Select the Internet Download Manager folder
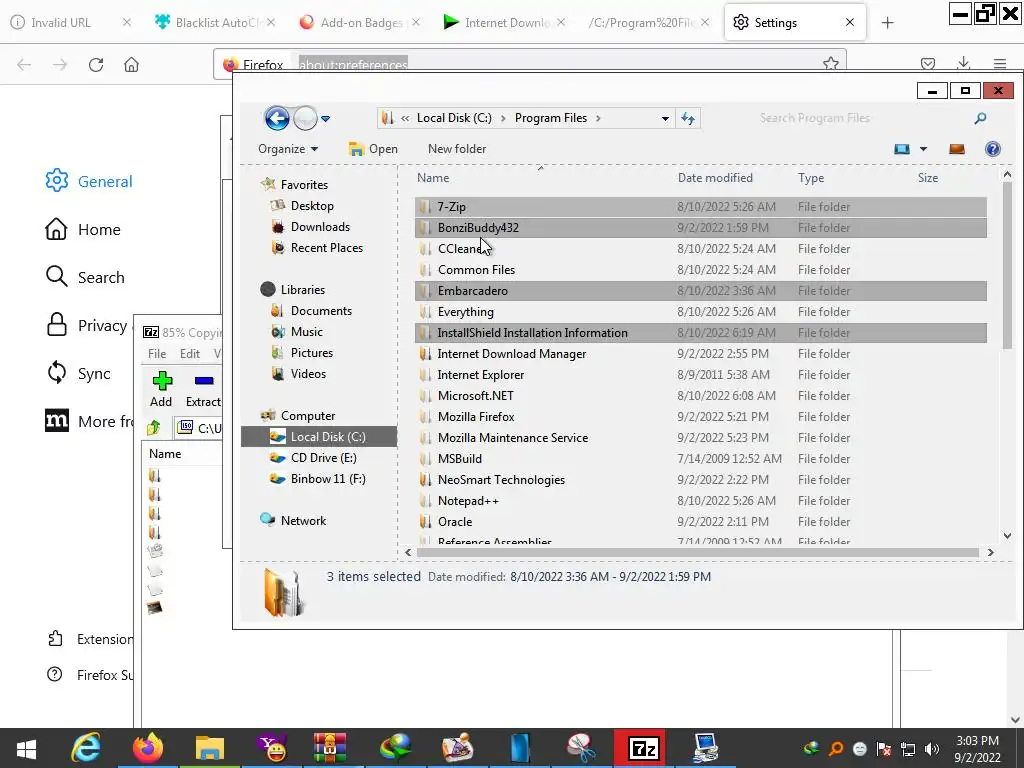1024x768 pixels. [x=700, y=354]
